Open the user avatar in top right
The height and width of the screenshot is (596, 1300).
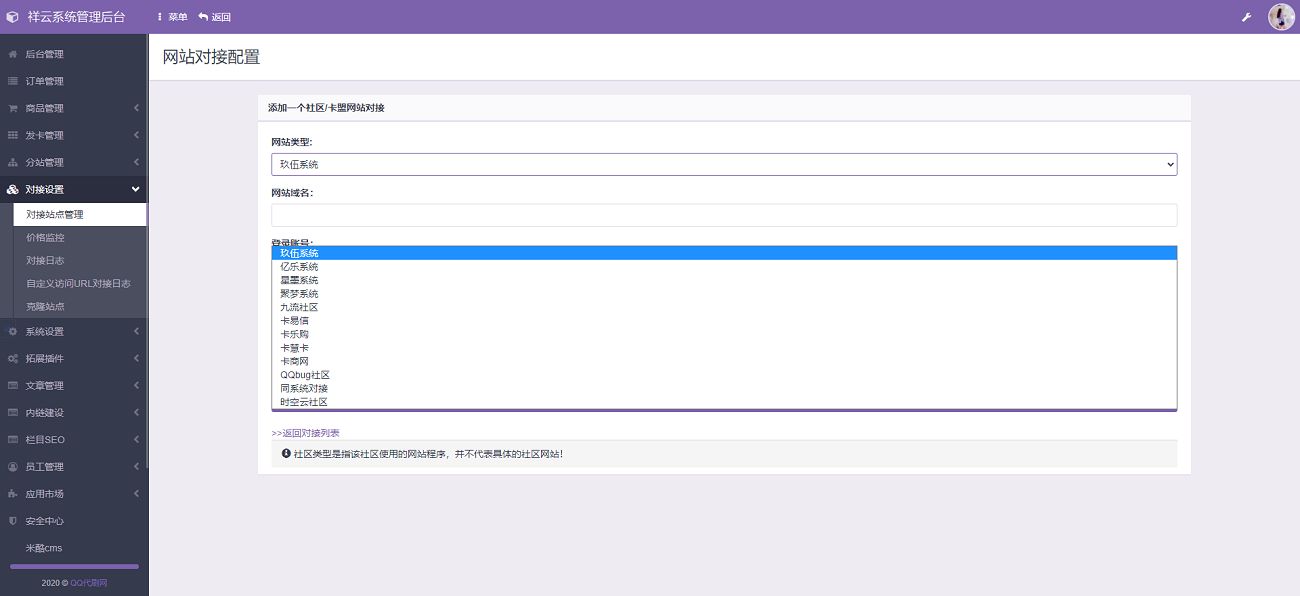[1281, 17]
